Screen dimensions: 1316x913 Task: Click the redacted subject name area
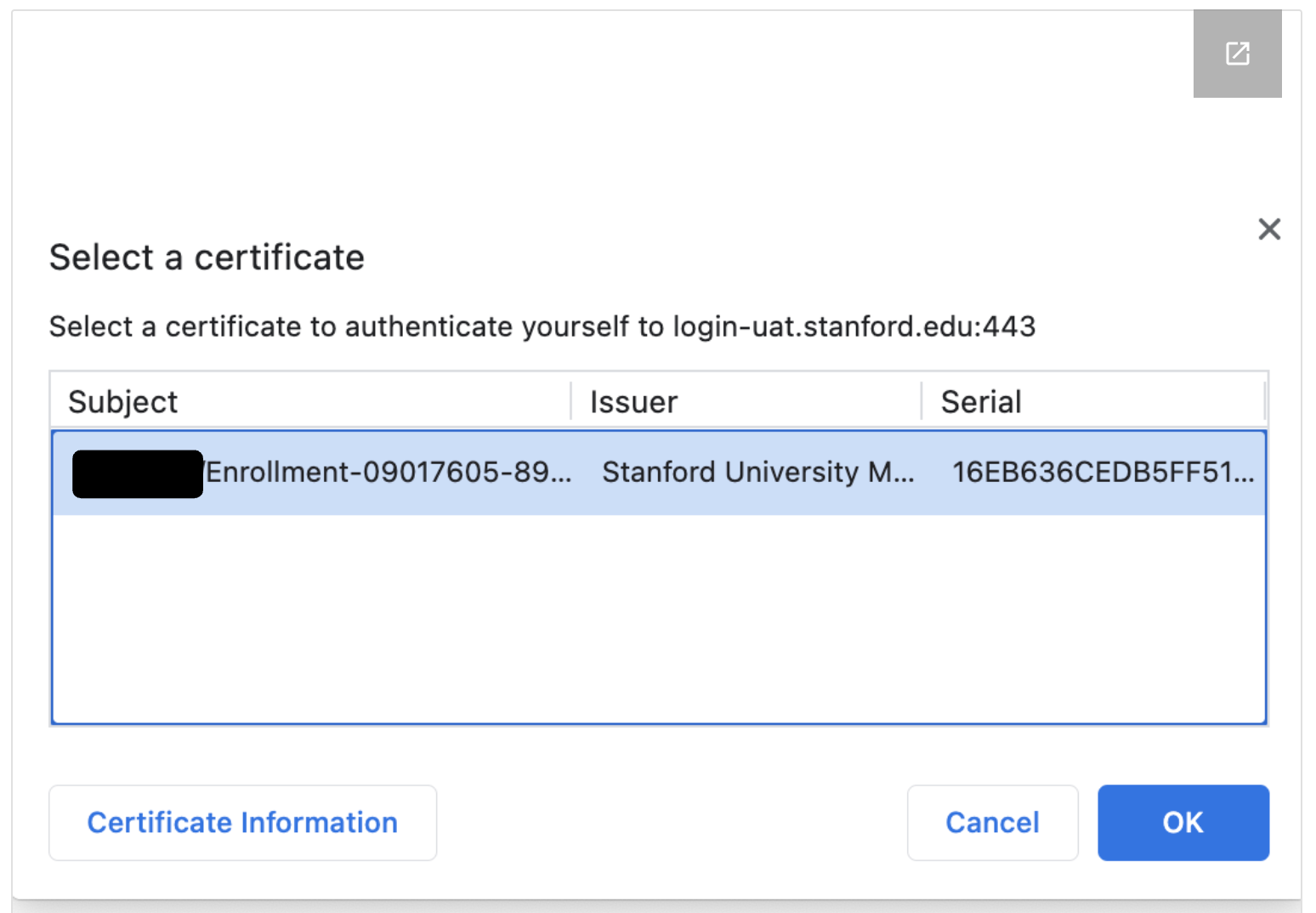tap(136, 472)
